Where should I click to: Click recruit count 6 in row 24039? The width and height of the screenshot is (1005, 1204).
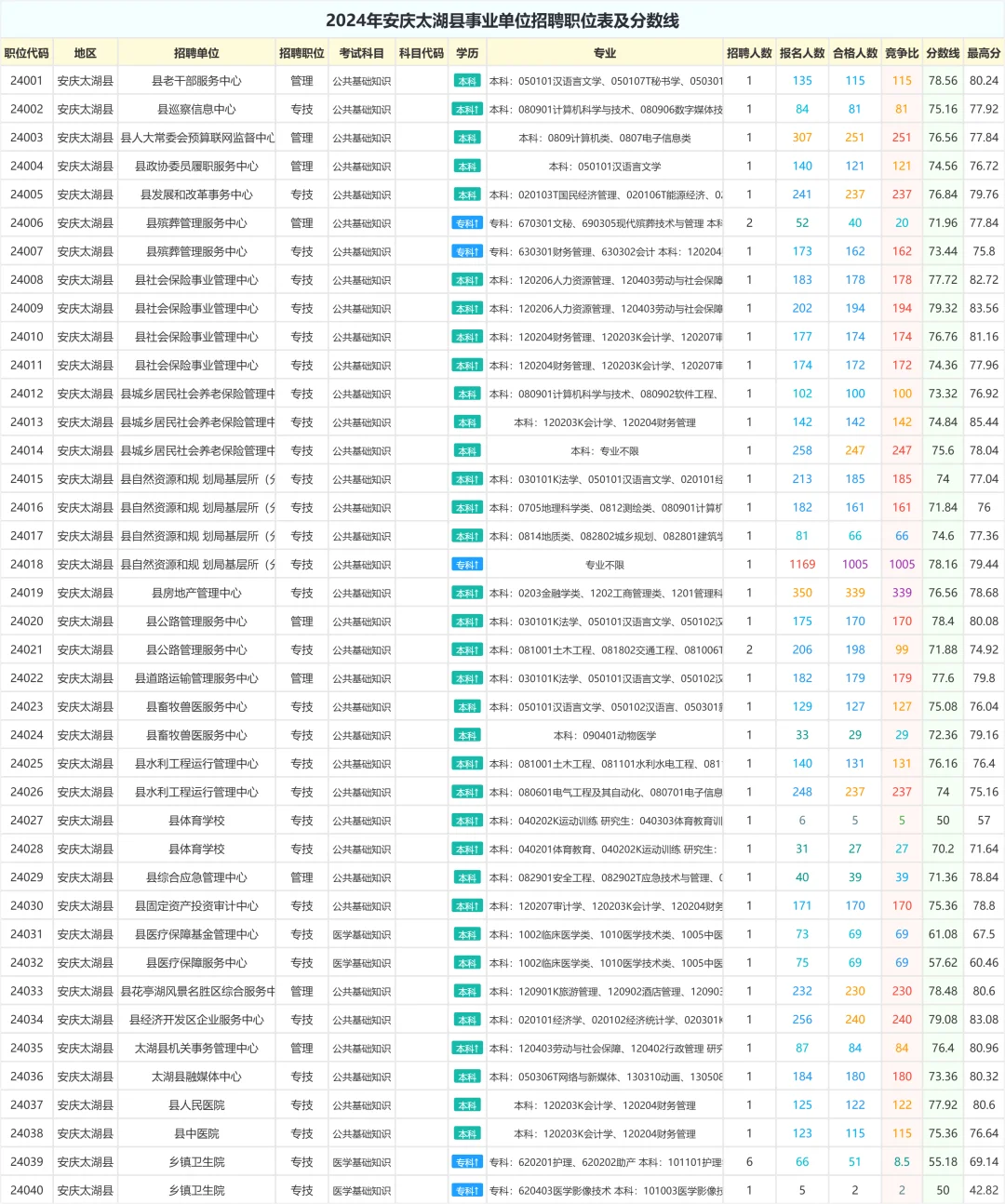[749, 1162]
